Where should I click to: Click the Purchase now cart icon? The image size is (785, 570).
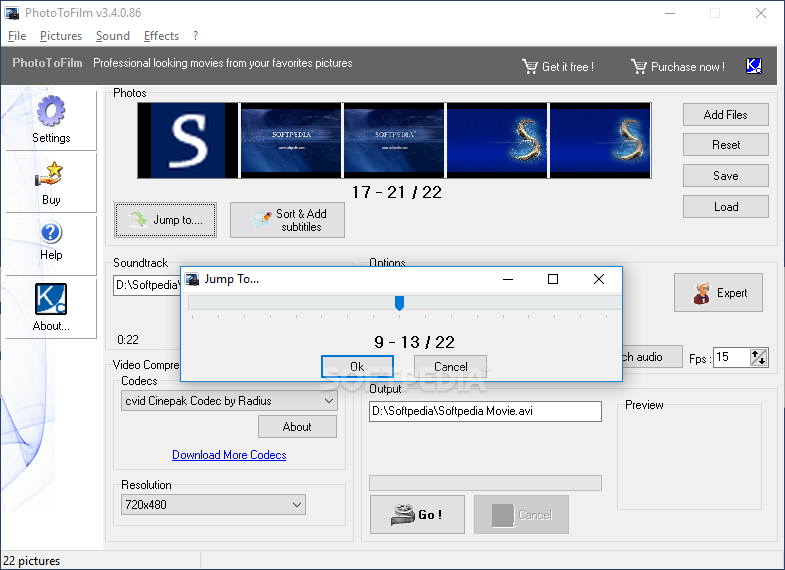tap(639, 66)
